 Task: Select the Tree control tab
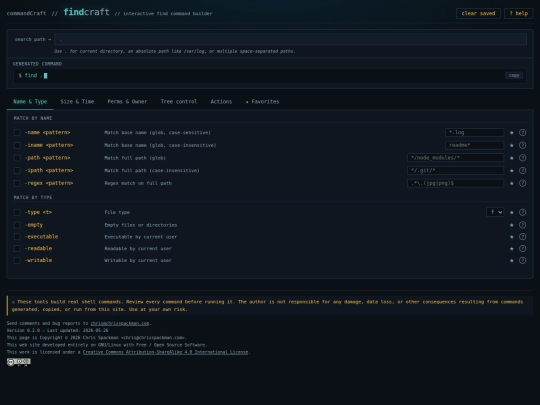coord(179,102)
